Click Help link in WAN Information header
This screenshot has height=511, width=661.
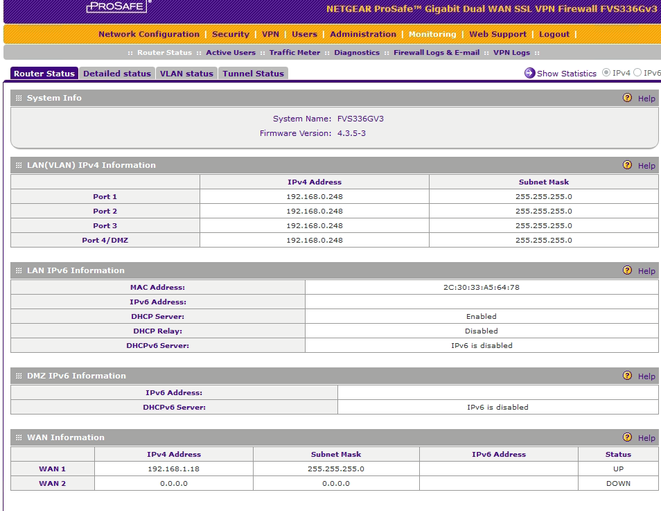[x=646, y=438]
